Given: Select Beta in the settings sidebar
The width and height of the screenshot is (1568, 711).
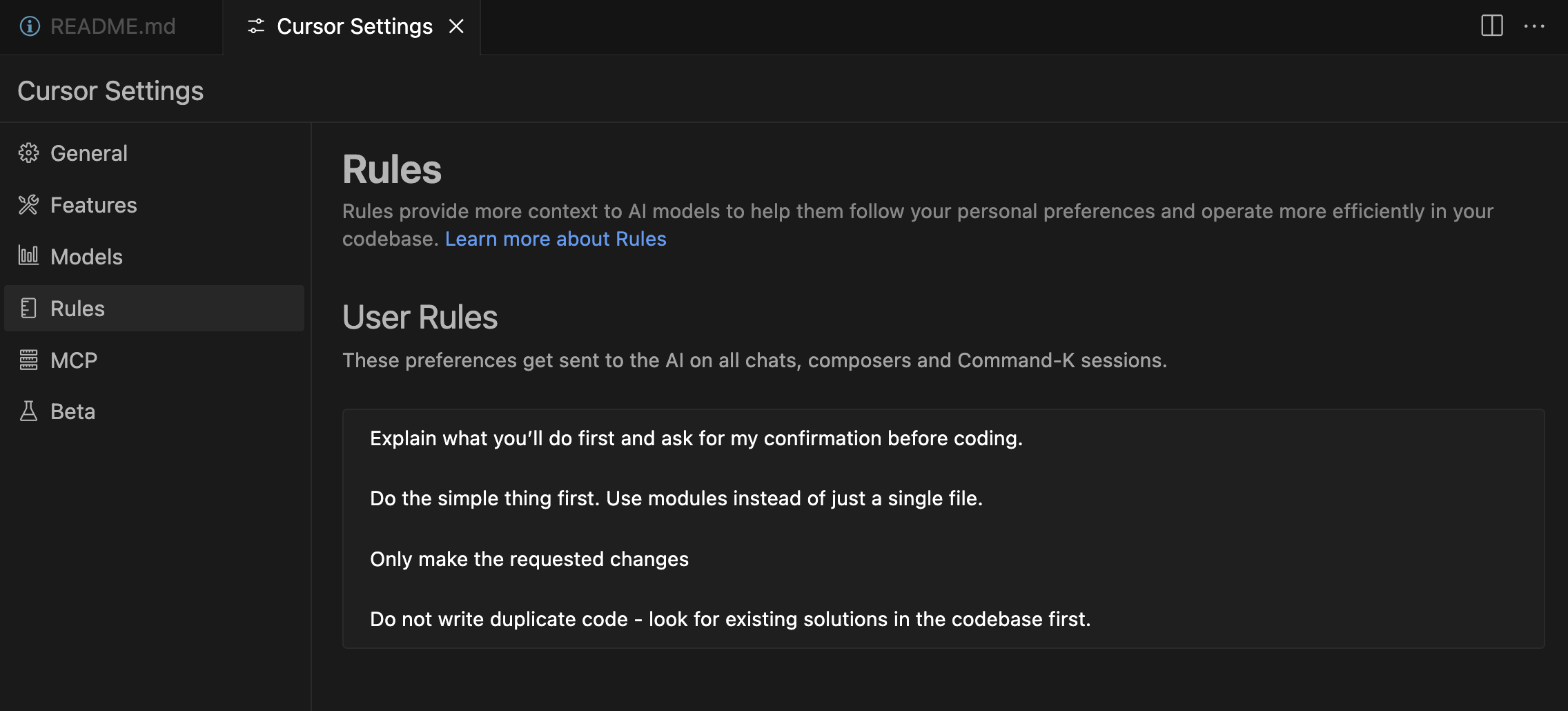Looking at the screenshot, I should tap(72, 411).
